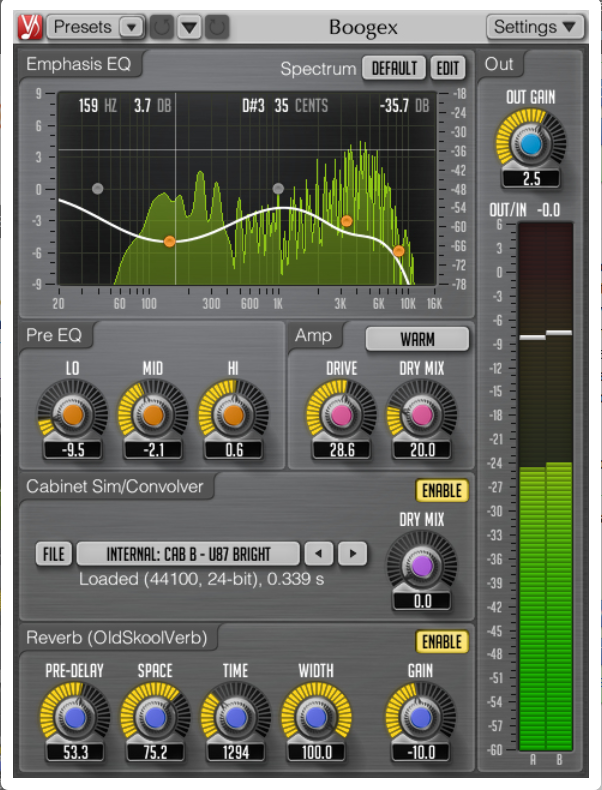Click the FILE button
This screenshot has height=790, width=602.
[54, 554]
